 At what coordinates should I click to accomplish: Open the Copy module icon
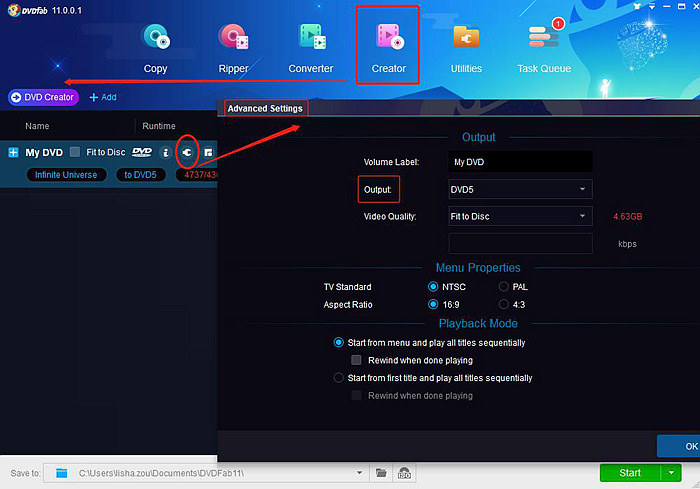coord(155,38)
